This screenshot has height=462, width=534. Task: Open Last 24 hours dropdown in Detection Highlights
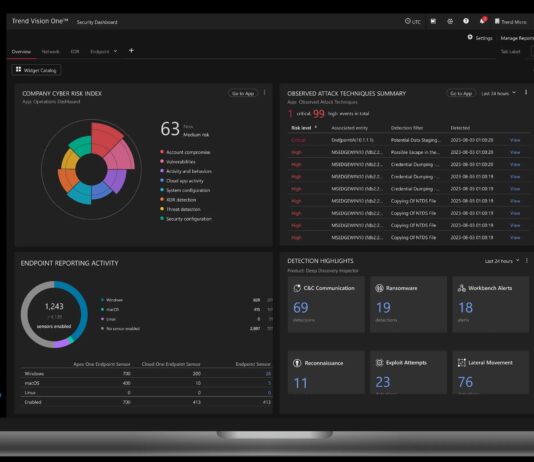click(x=502, y=261)
